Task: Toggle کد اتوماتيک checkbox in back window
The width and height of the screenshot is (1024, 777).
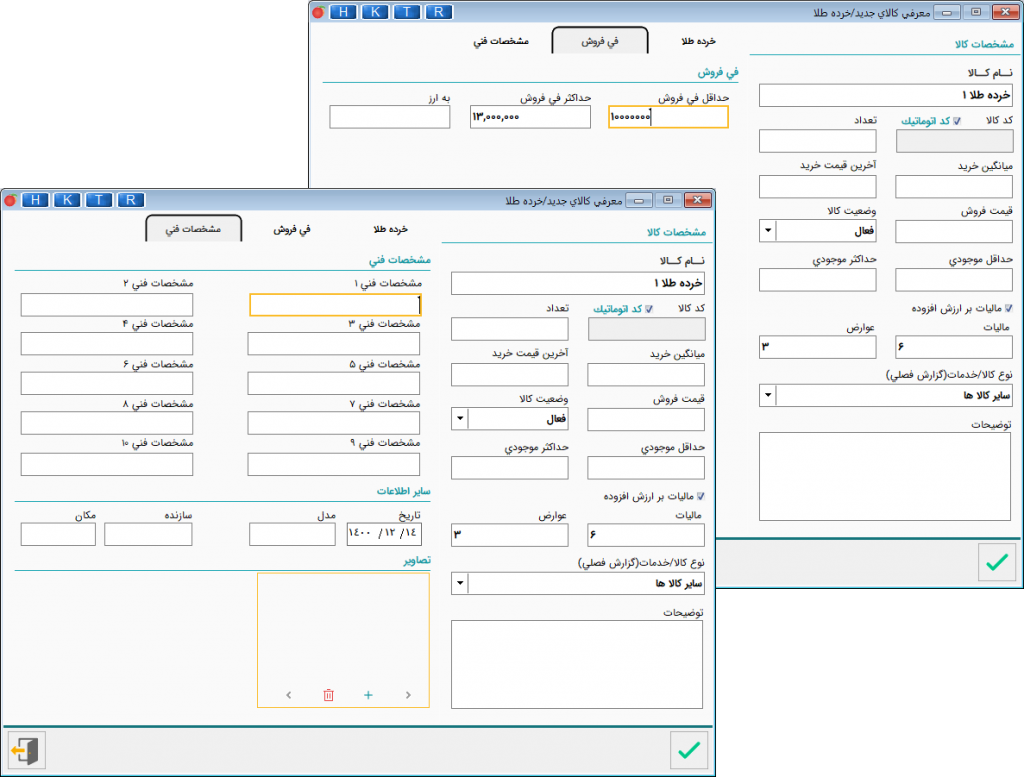Action: pyautogui.click(x=957, y=121)
